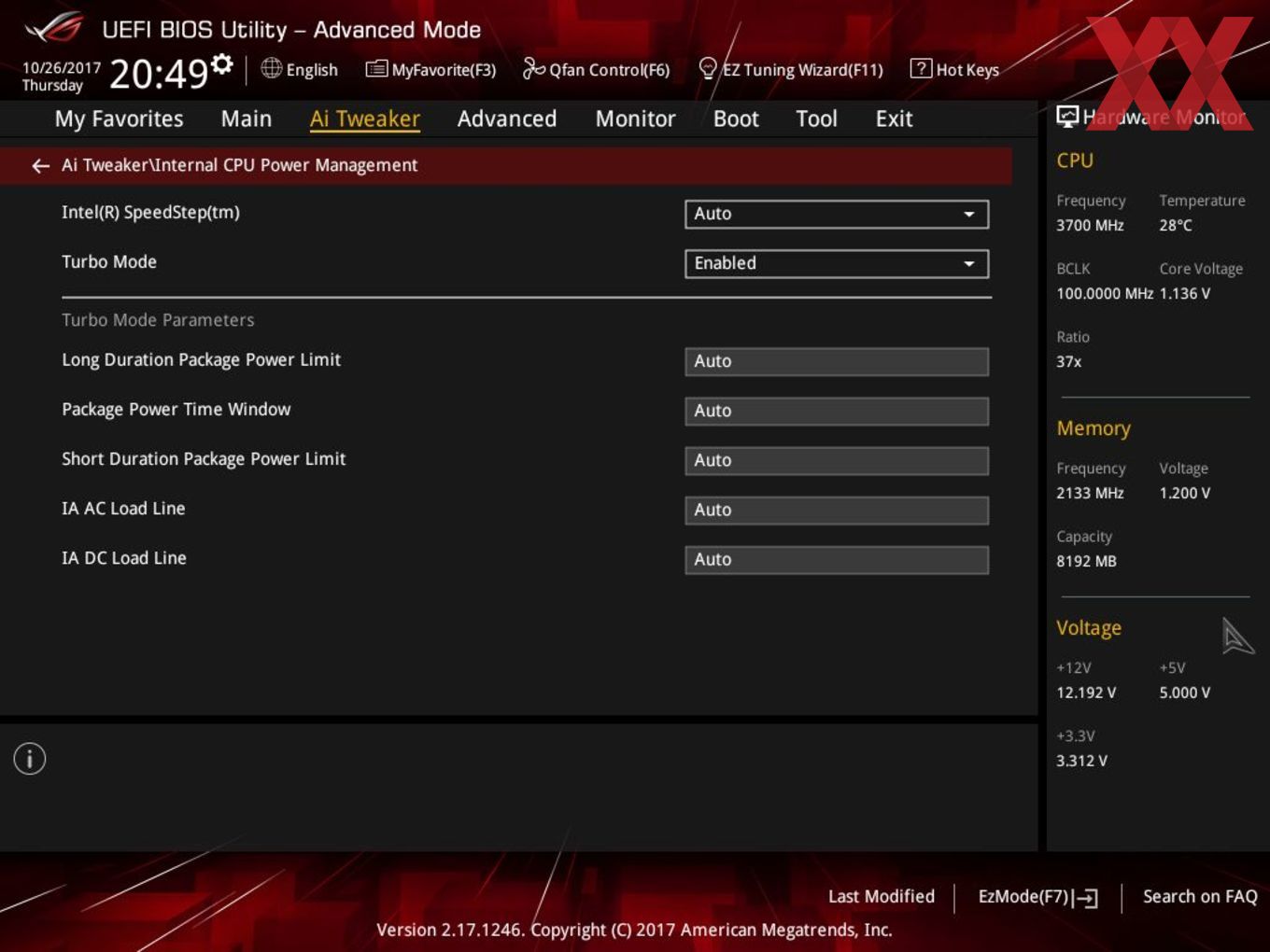
Task: Click the Memory voltage 1.200 V value
Action: pyautogui.click(x=1185, y=493)
